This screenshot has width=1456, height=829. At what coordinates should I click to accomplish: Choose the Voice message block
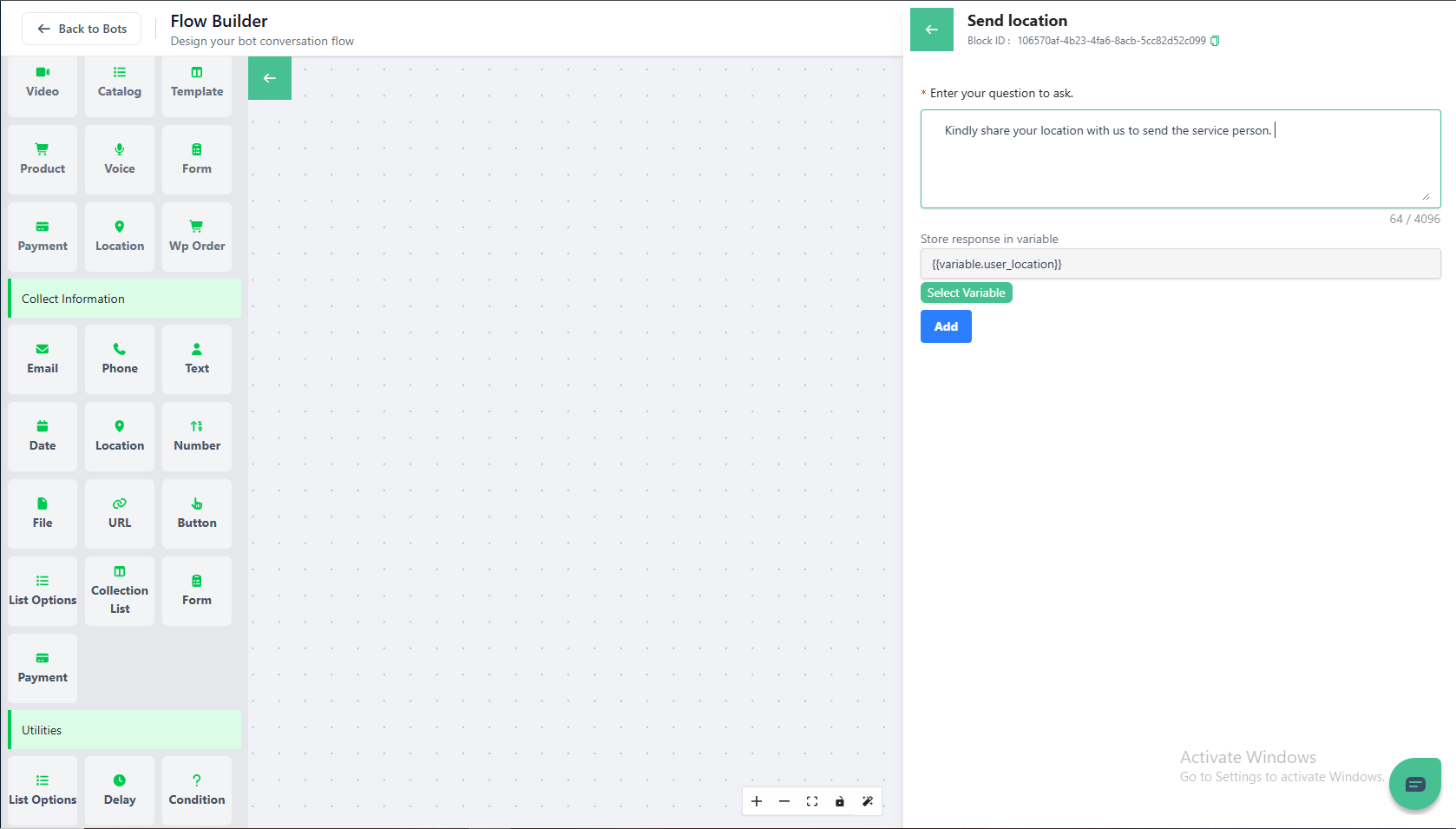click(120, 160)
